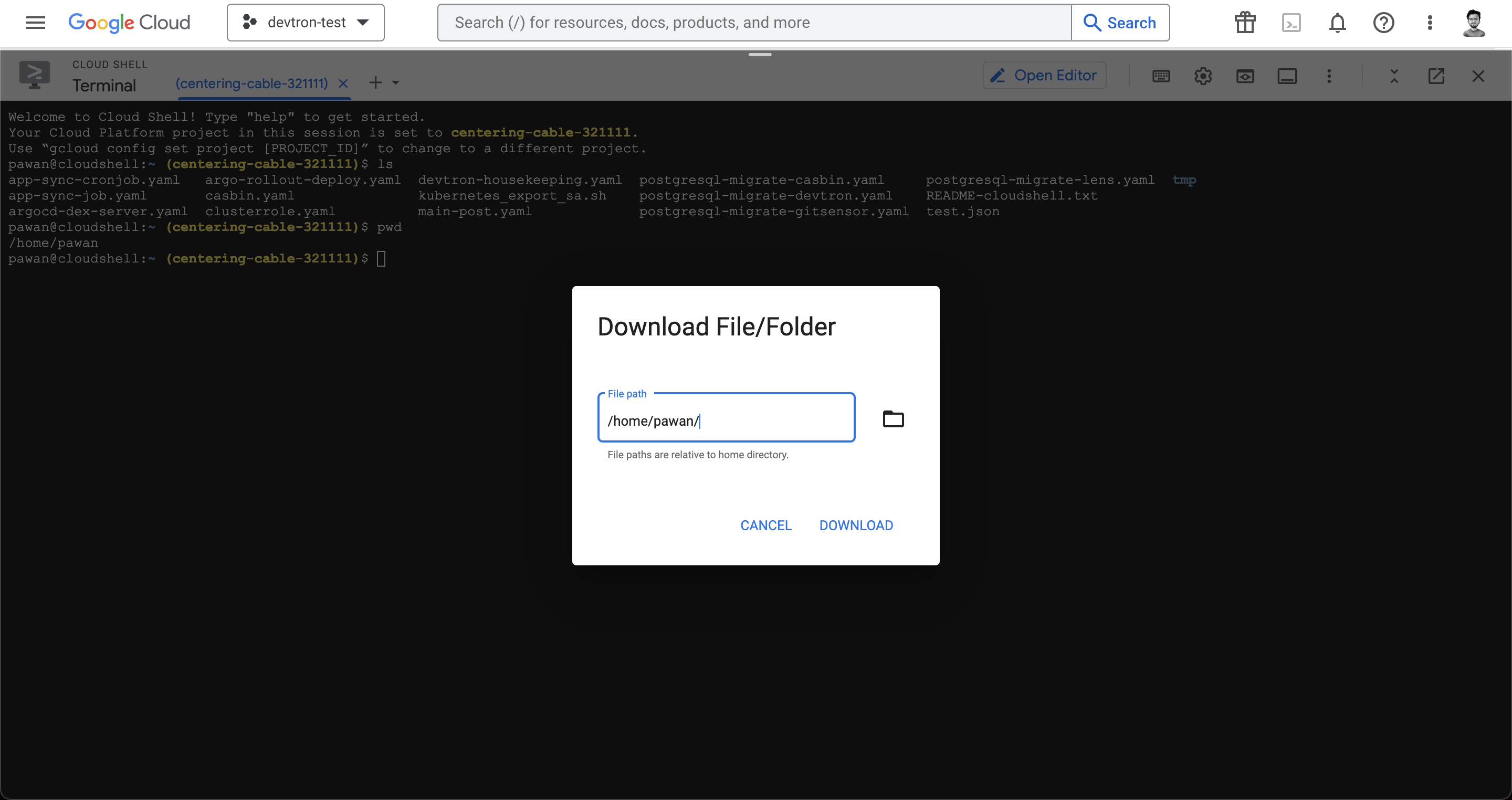
Task: Click inside the File path input field
Action: point(726,420)
